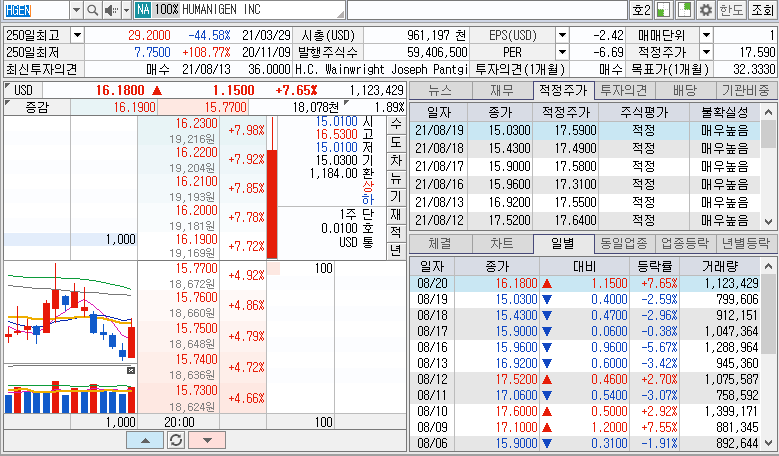Switch to the 체결 tab
Image resolution: width=779 pixels, height=456 pixels.
(440, 243)
